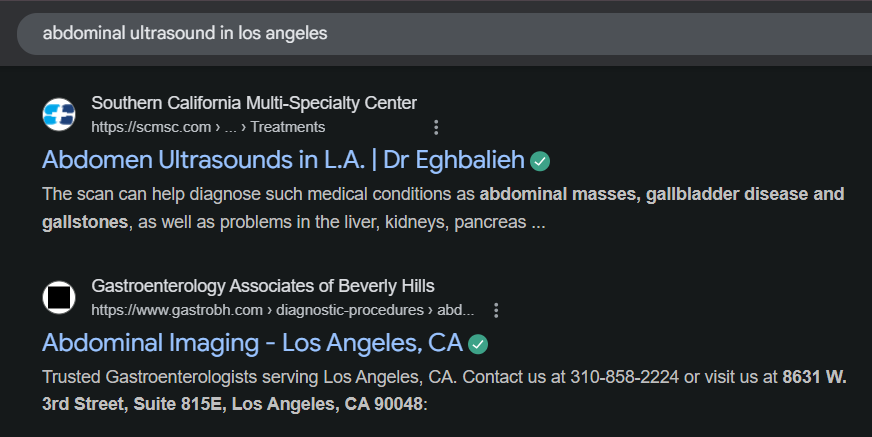Open Abdomen Ultrasounds in L.A. result link
This screenshot has width=872, height=437.
(283, 160)
